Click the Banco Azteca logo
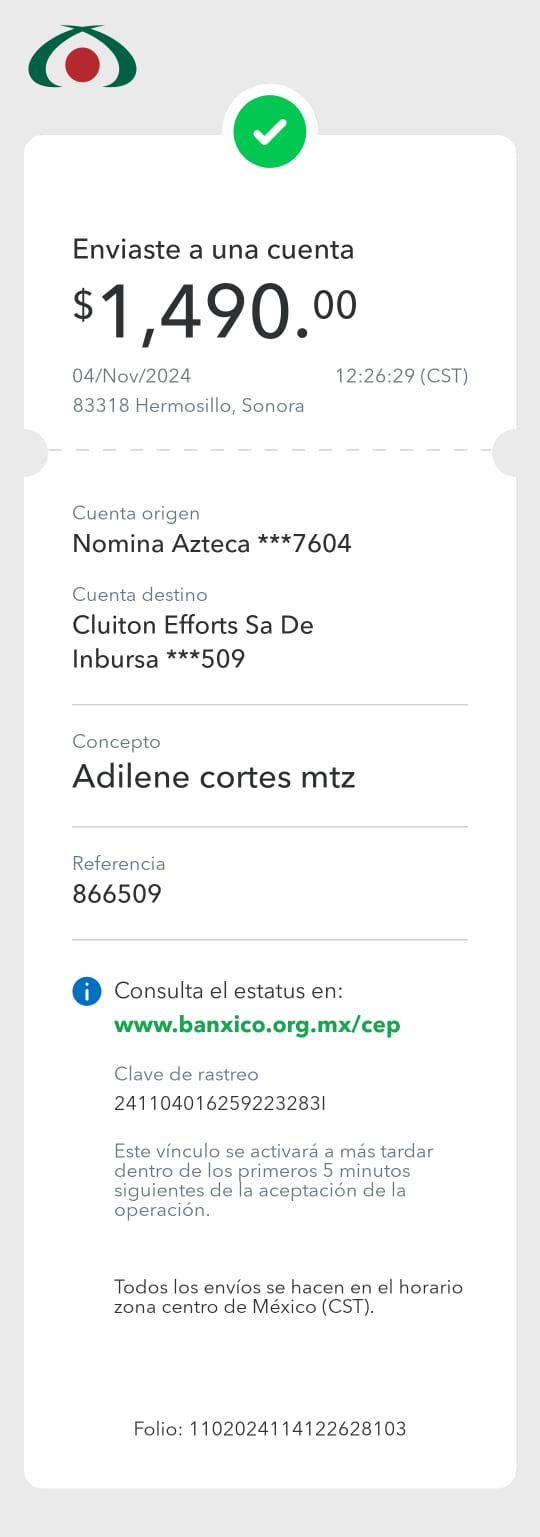 [82, 57]
